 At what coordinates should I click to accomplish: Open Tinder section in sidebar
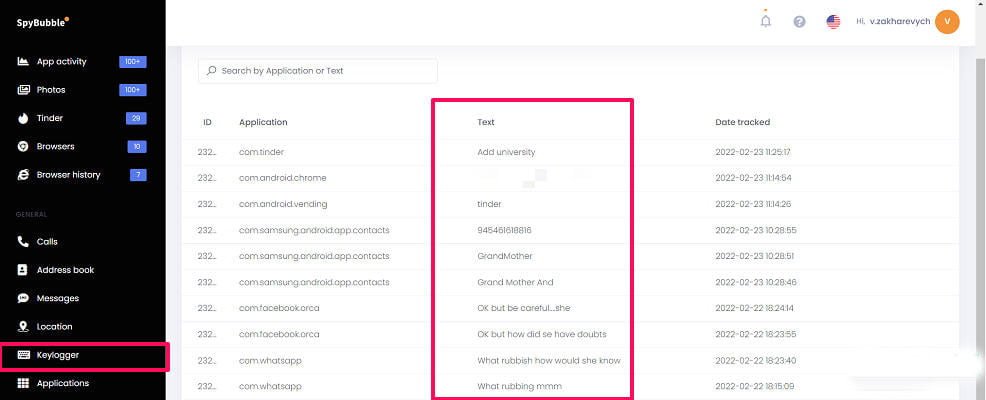coord(50,118)
